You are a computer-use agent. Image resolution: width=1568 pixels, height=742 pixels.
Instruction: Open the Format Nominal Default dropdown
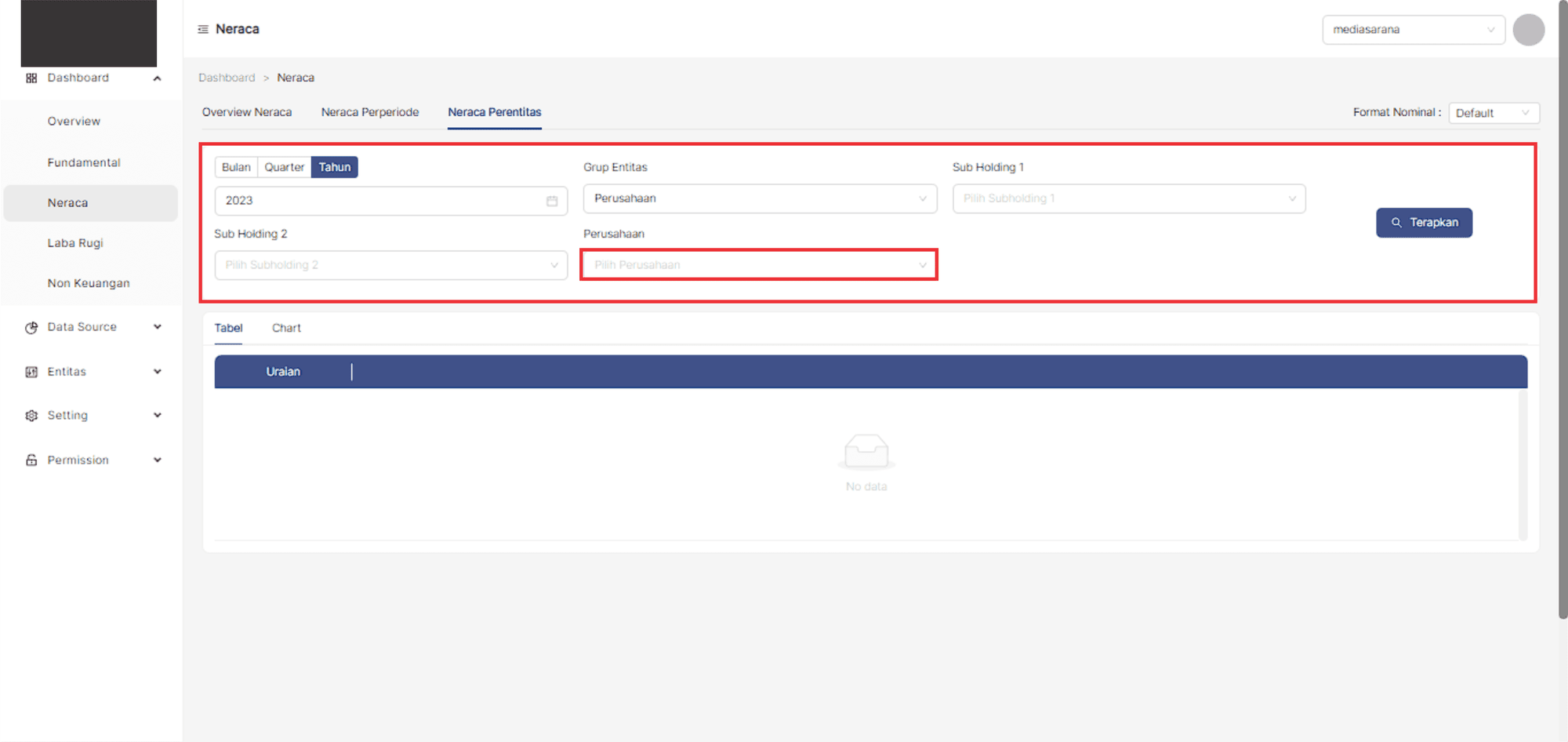pos(1493,113)
